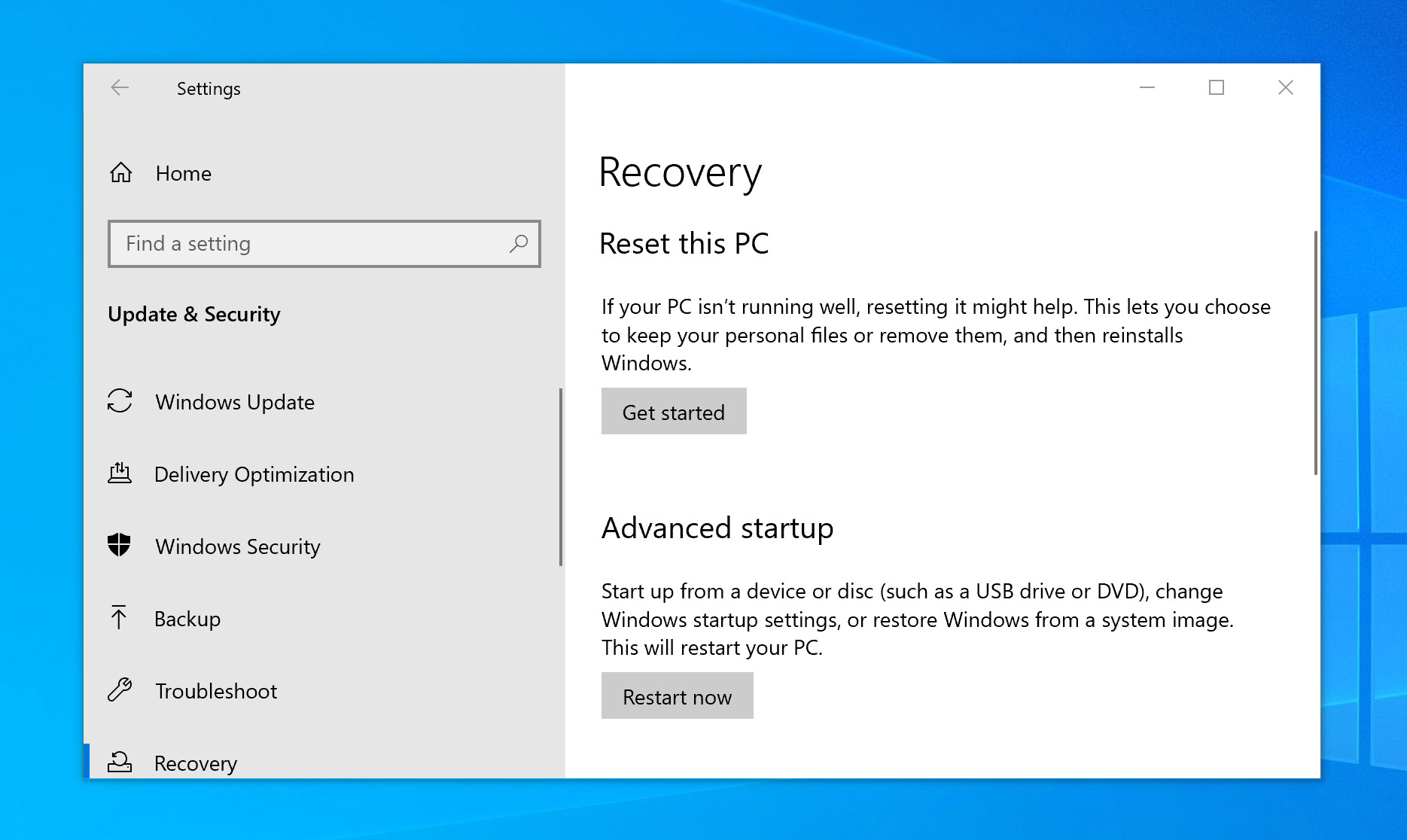Click the Update & Security heading
The image size is (1407, 840).
194,315
